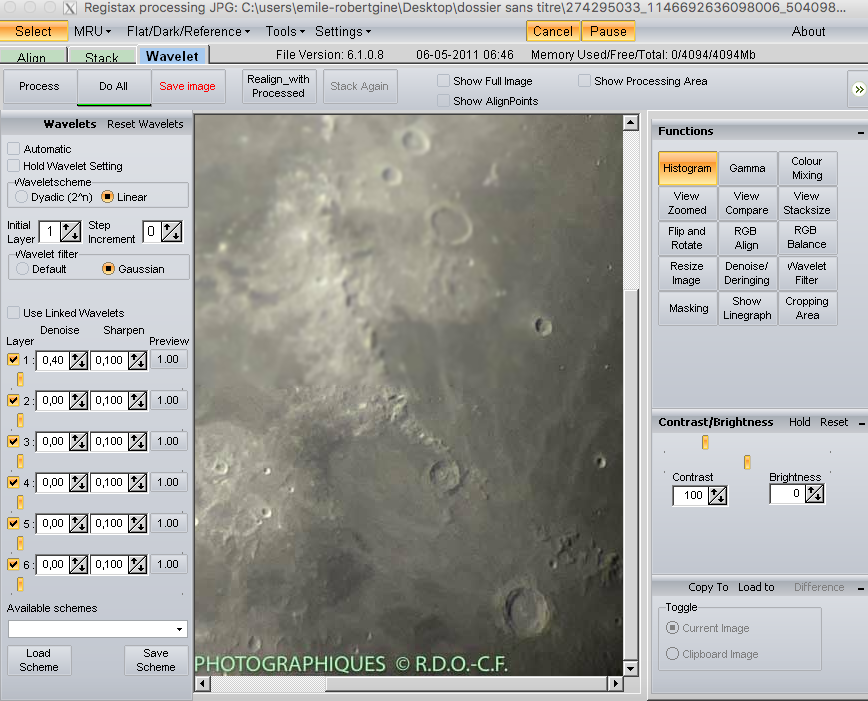Select Default wavelet filter
This screenshot has width=868, height=701.
click(22, 269)
